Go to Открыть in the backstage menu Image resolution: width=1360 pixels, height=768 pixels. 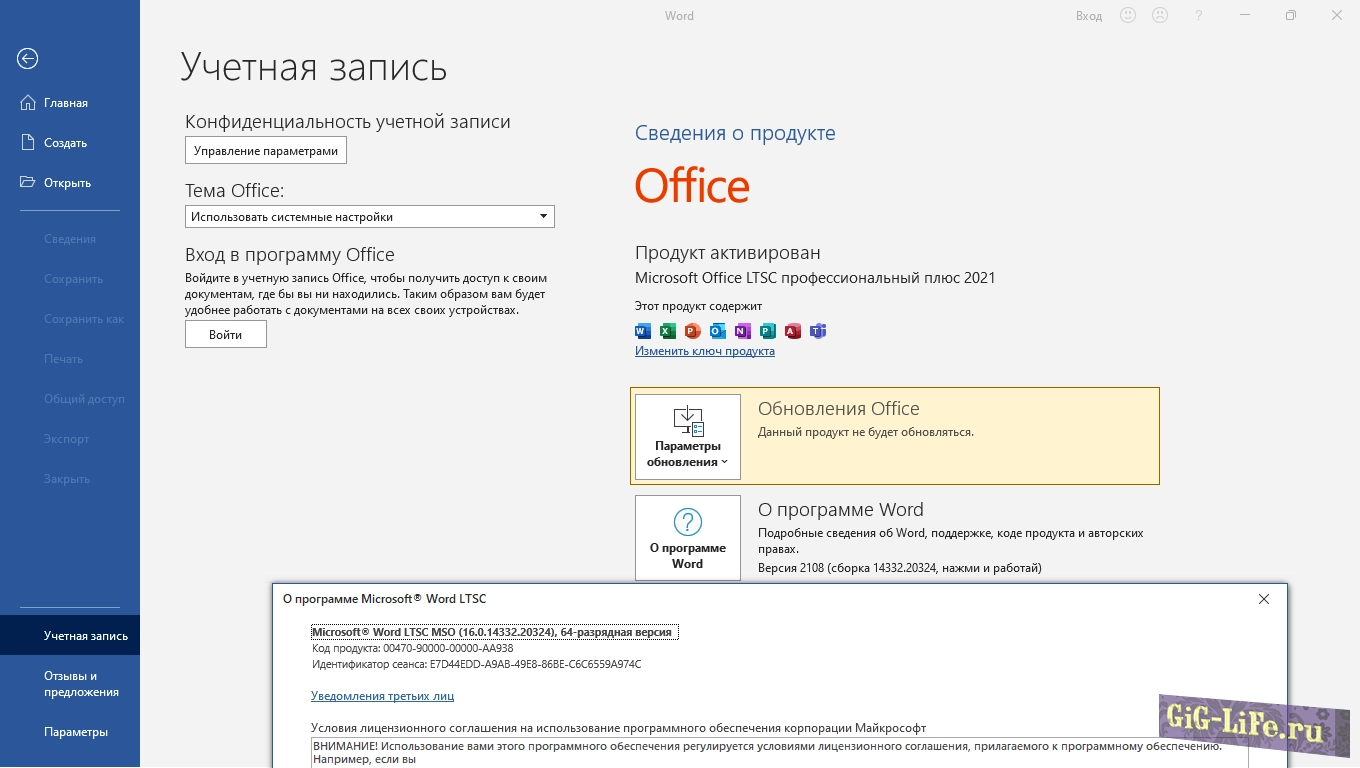click(67, 183)
